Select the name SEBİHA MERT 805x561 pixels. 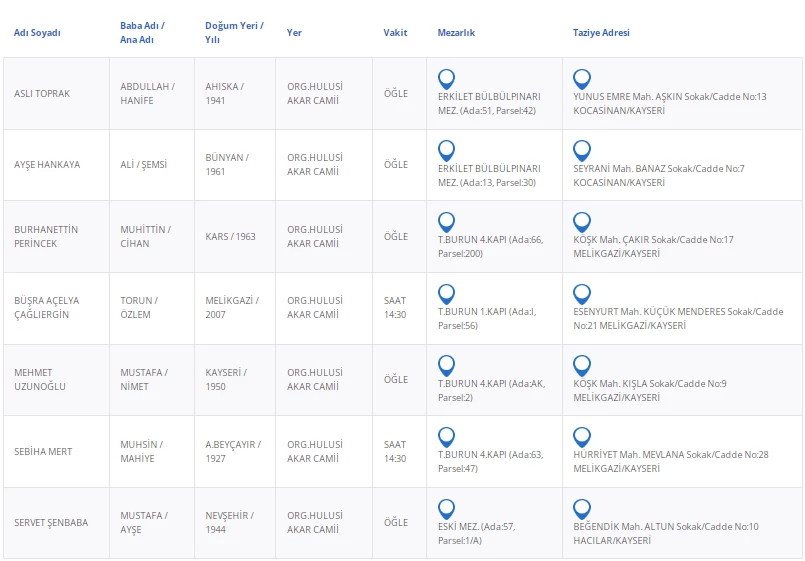pyautogui.click(x=43, y=452)
